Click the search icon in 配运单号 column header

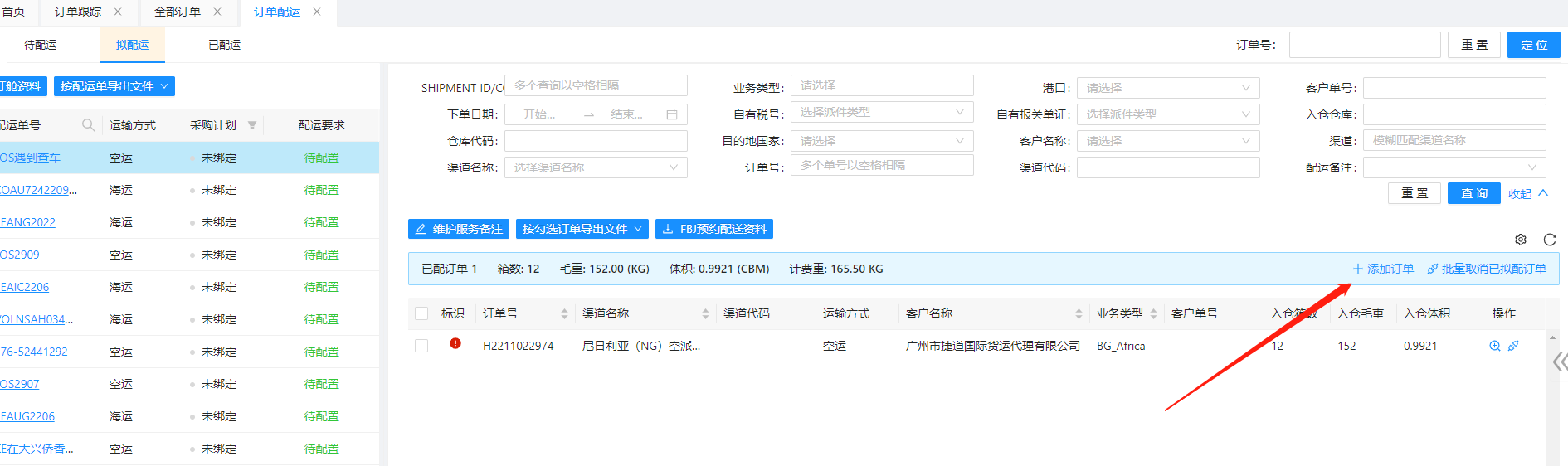88,125
